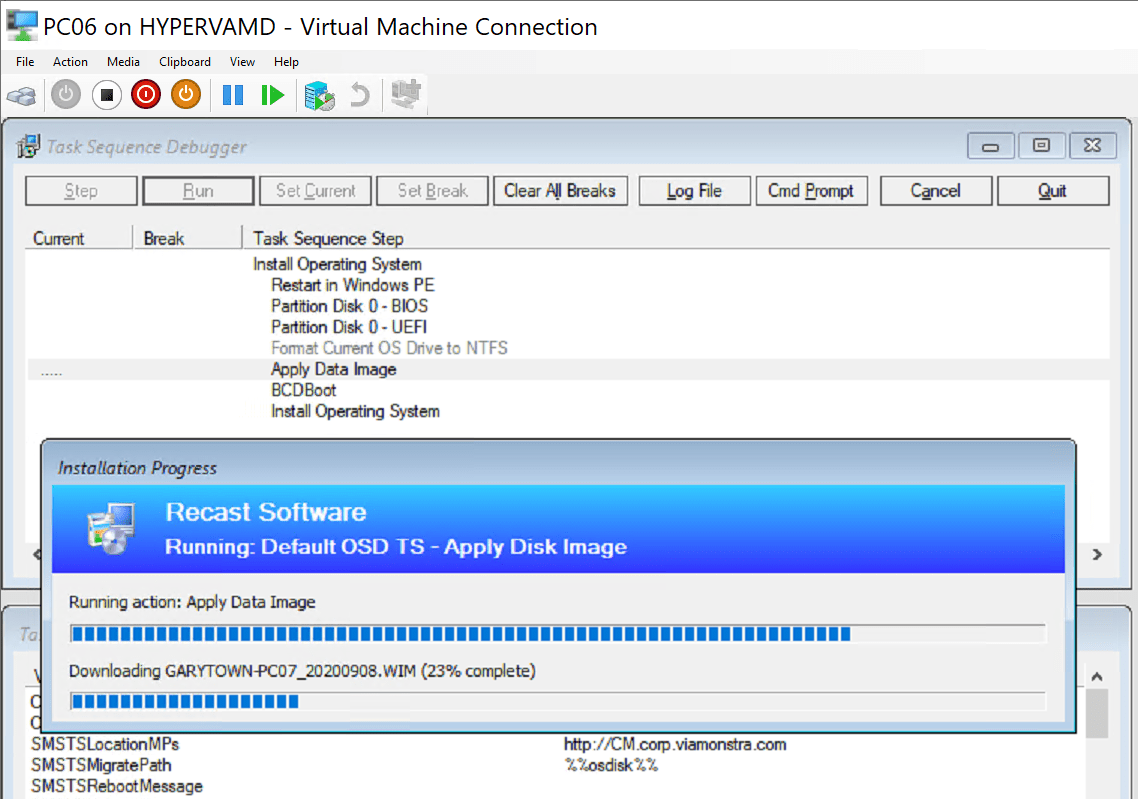Click the Enhanced Session toolbar icon
The height and width of the screenshot is (799, 1138).
click(x=400, y=96)
